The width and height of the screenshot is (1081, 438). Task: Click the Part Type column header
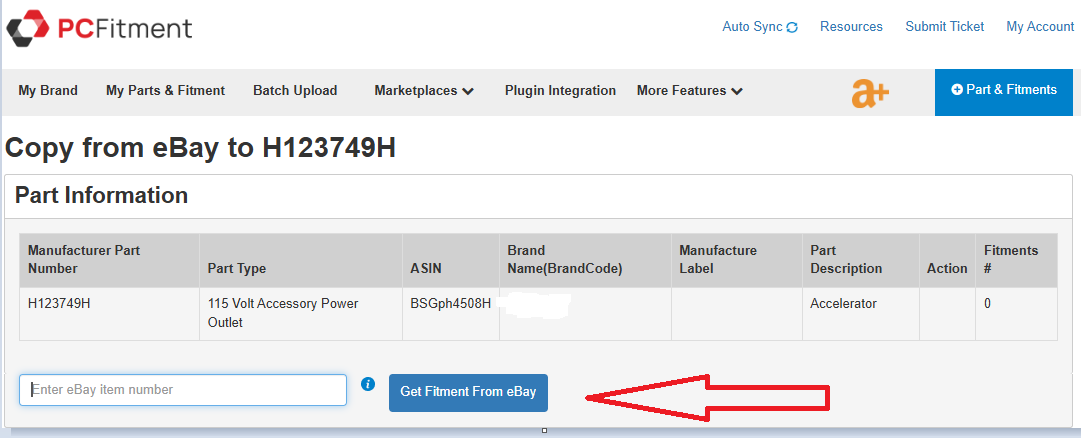pyautogui.click(x=301, y=260)
